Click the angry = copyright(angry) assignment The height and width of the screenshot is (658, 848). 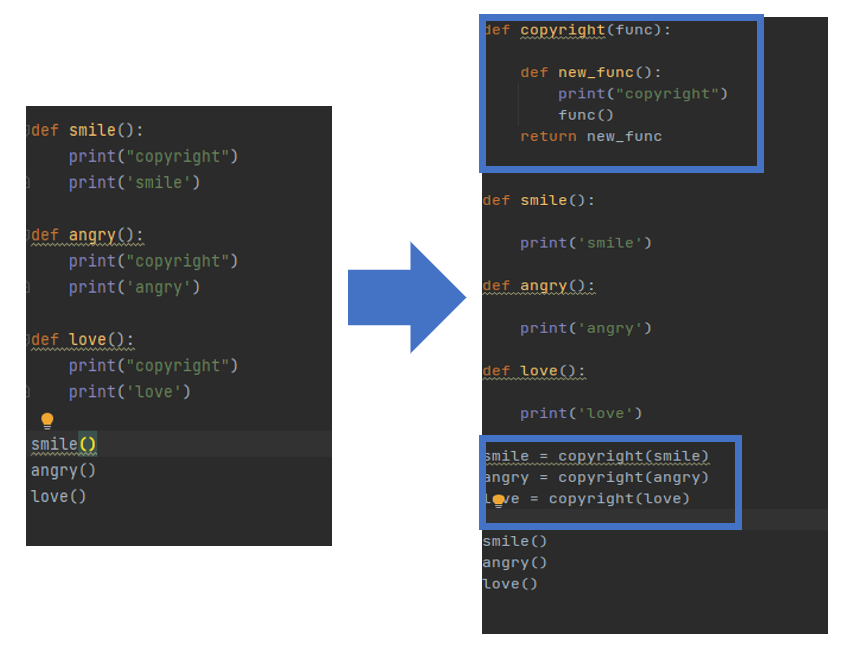coord(570,477)
